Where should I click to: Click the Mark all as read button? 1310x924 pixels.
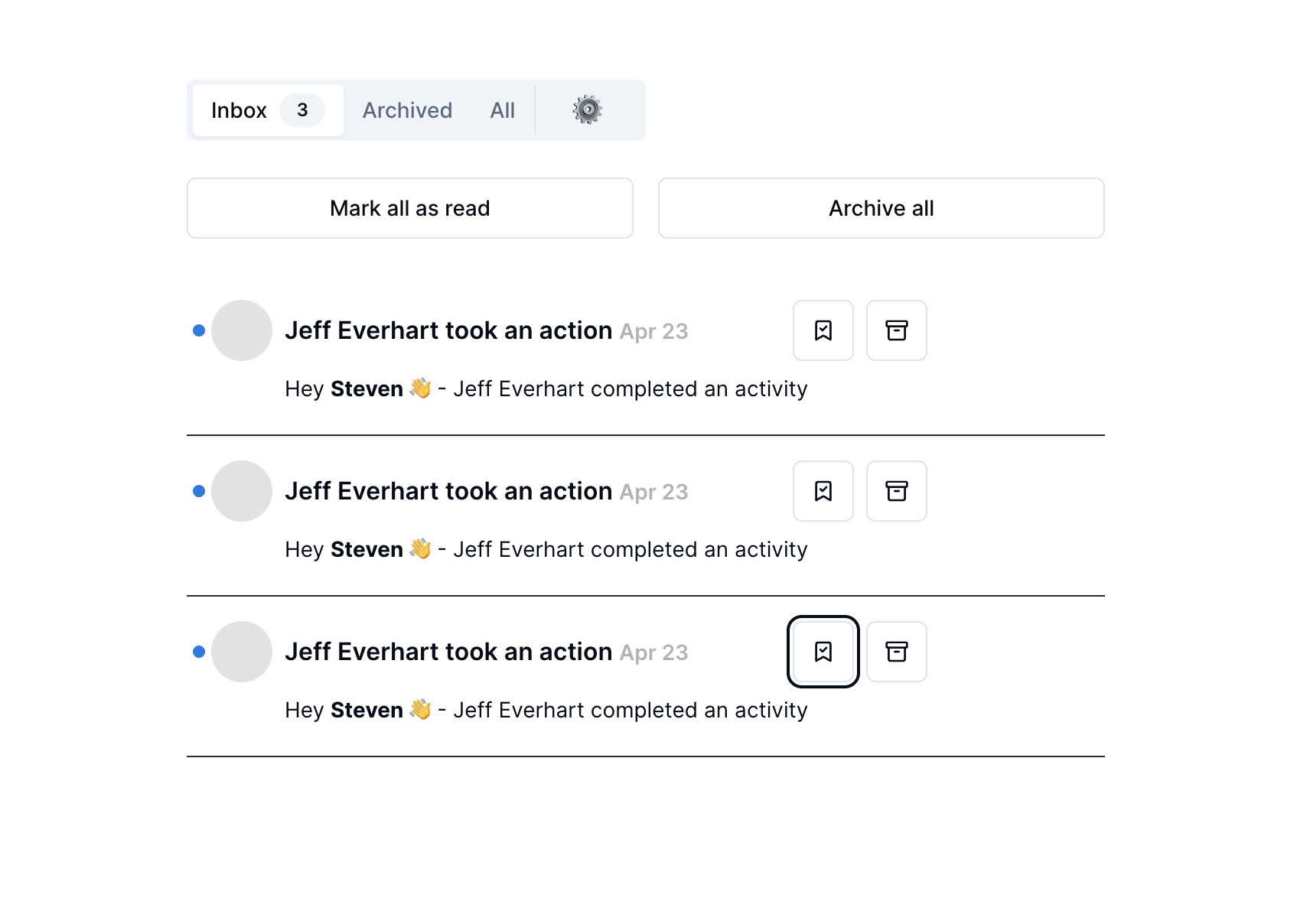point(409,208)
